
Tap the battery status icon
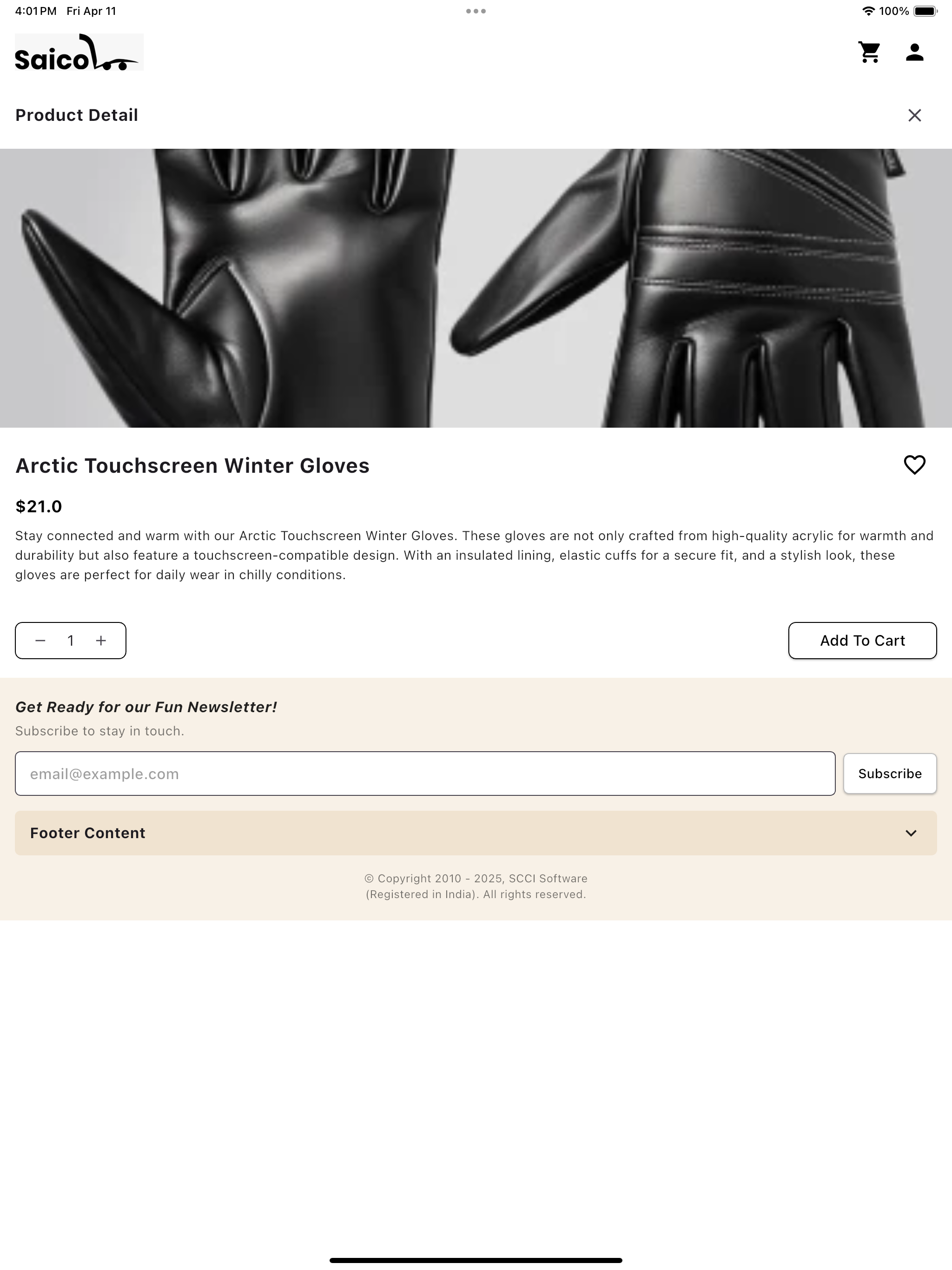(925, 11)
